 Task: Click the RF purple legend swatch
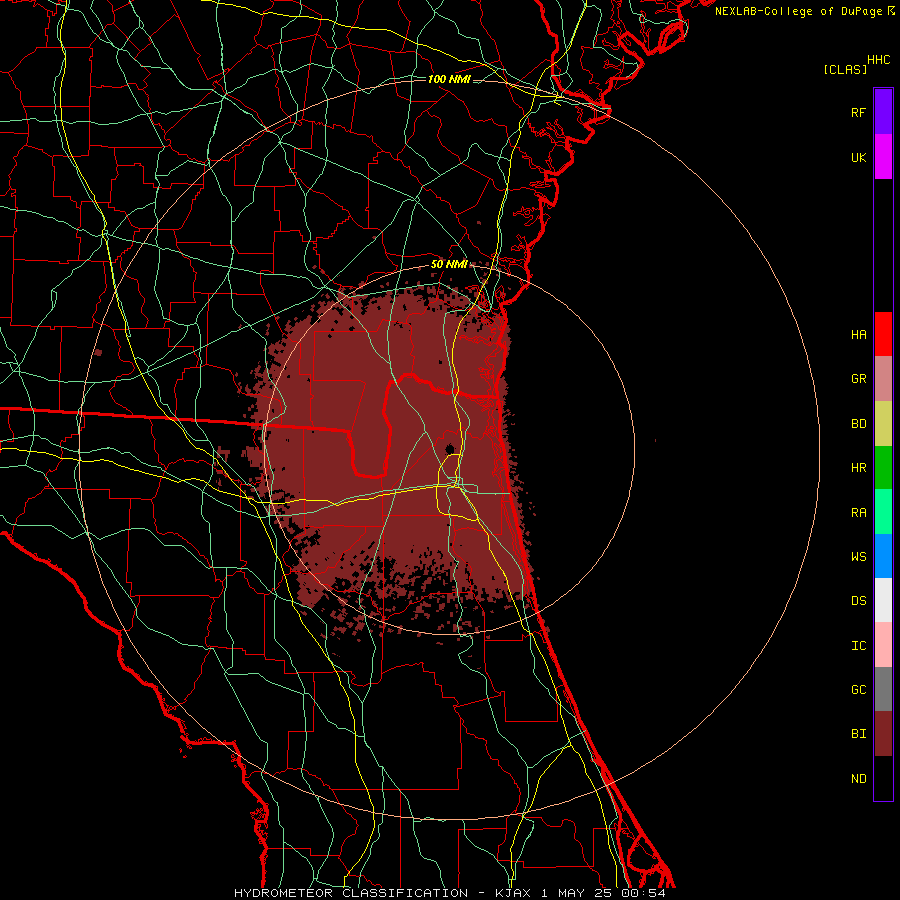tap(883, 112)
